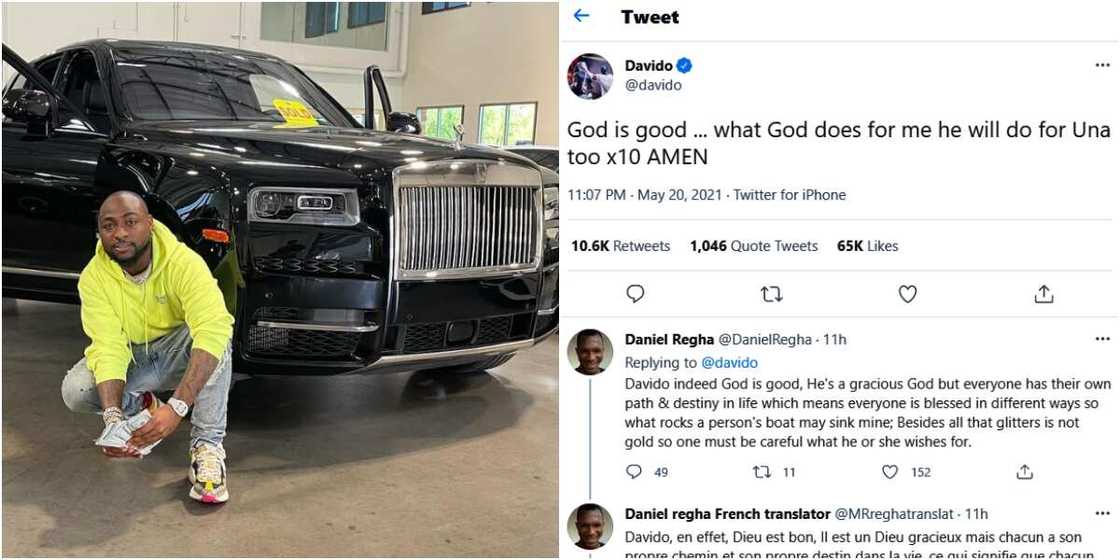Viewport: 1120px width, 560px height.
Task: Open the @davido mention link in reply
Action: point(729,363)
